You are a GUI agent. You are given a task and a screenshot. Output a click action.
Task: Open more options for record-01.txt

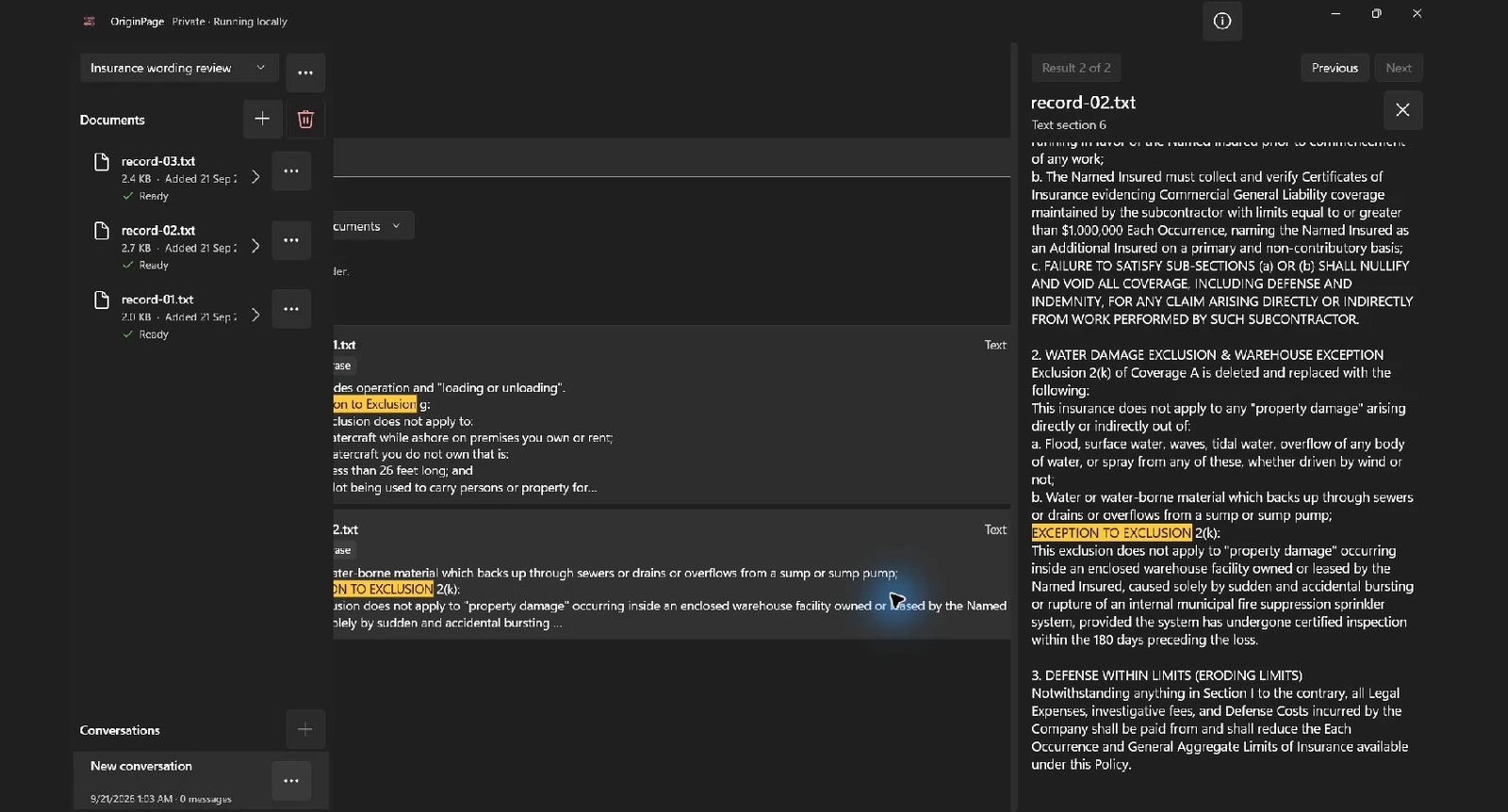pos(291,309)
